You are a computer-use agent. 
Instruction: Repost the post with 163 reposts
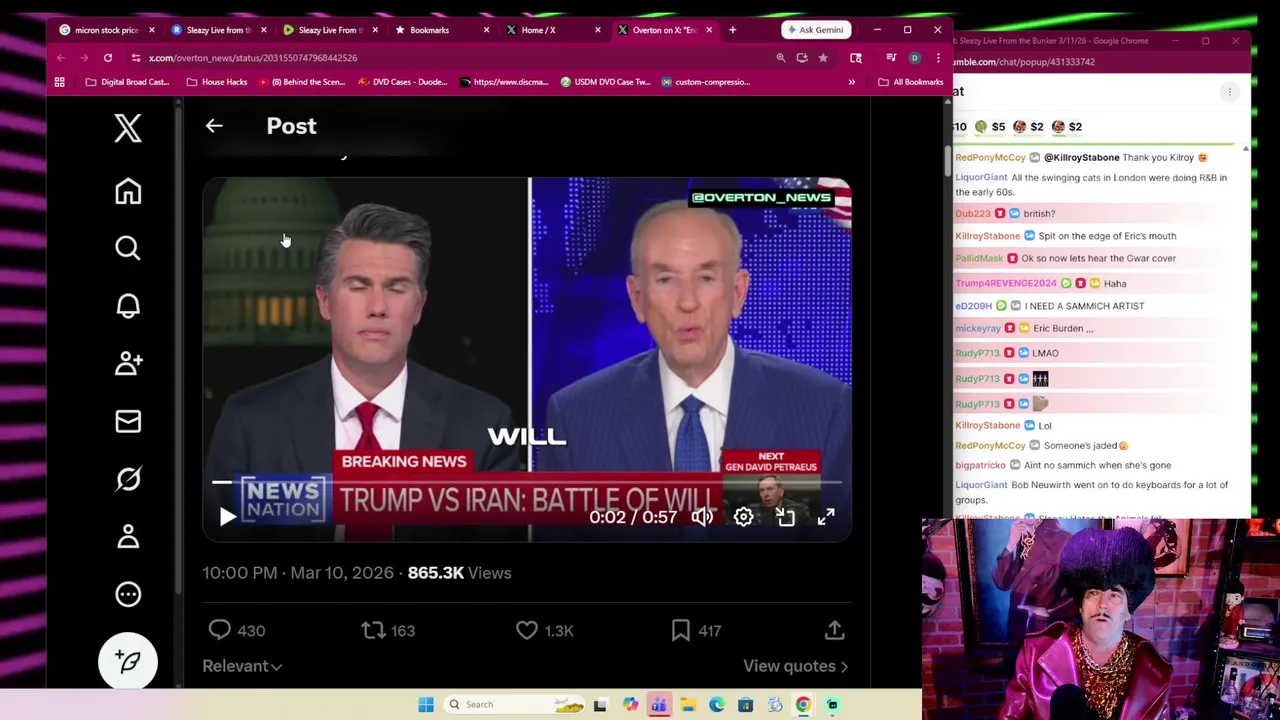(373, 630)
